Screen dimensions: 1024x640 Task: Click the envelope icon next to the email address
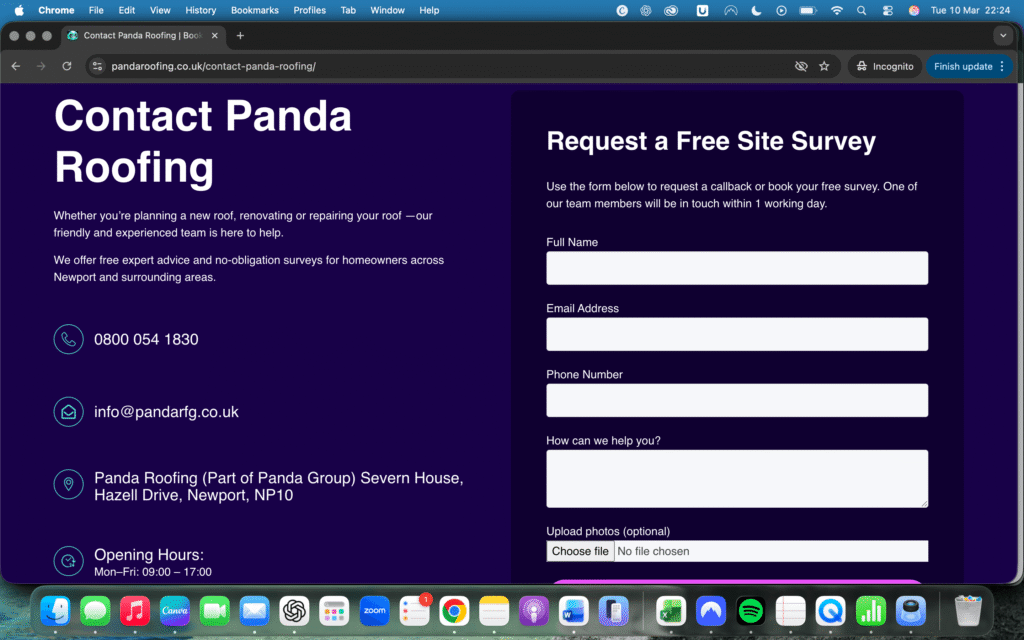point(68,412)
